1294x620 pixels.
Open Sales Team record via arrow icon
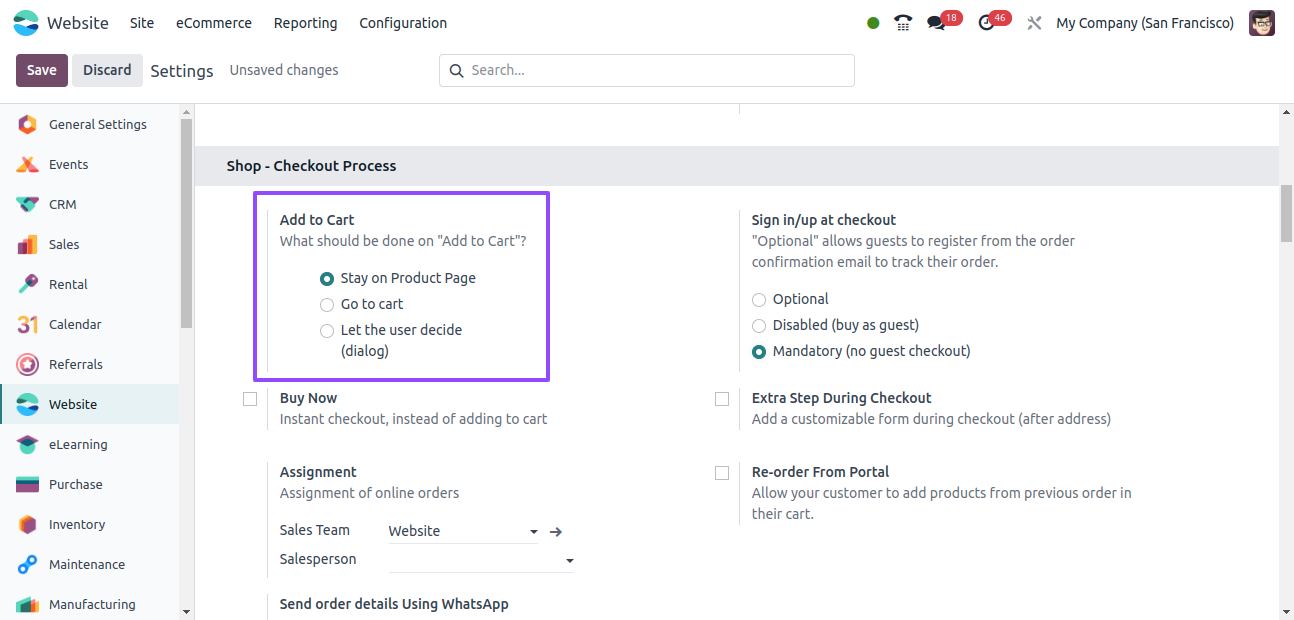(x=557, y=532)
